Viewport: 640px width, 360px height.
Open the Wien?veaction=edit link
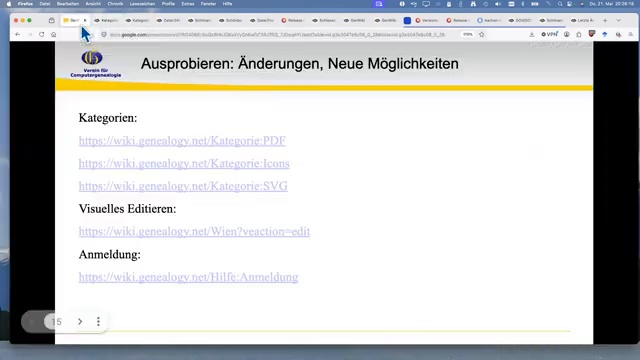point(194,231)
